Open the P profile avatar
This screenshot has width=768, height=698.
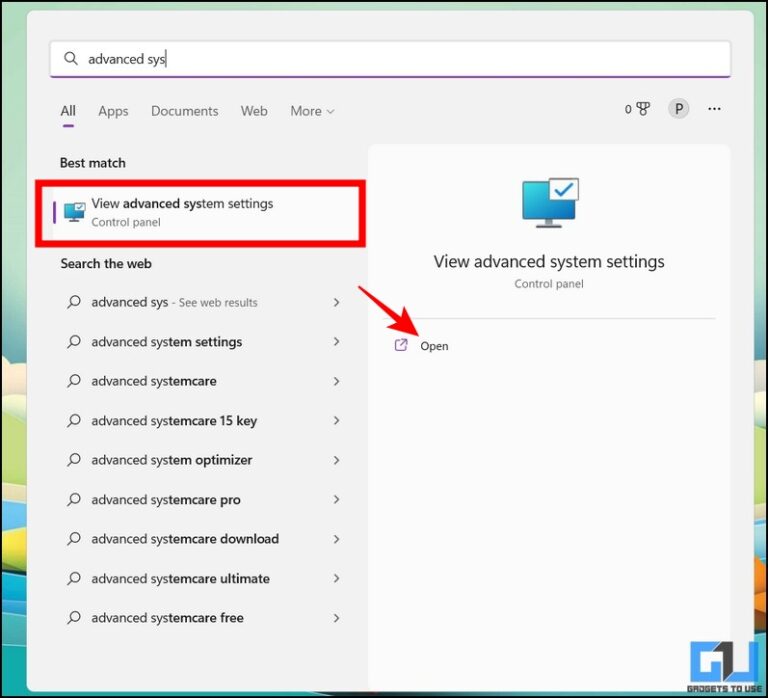679,109
